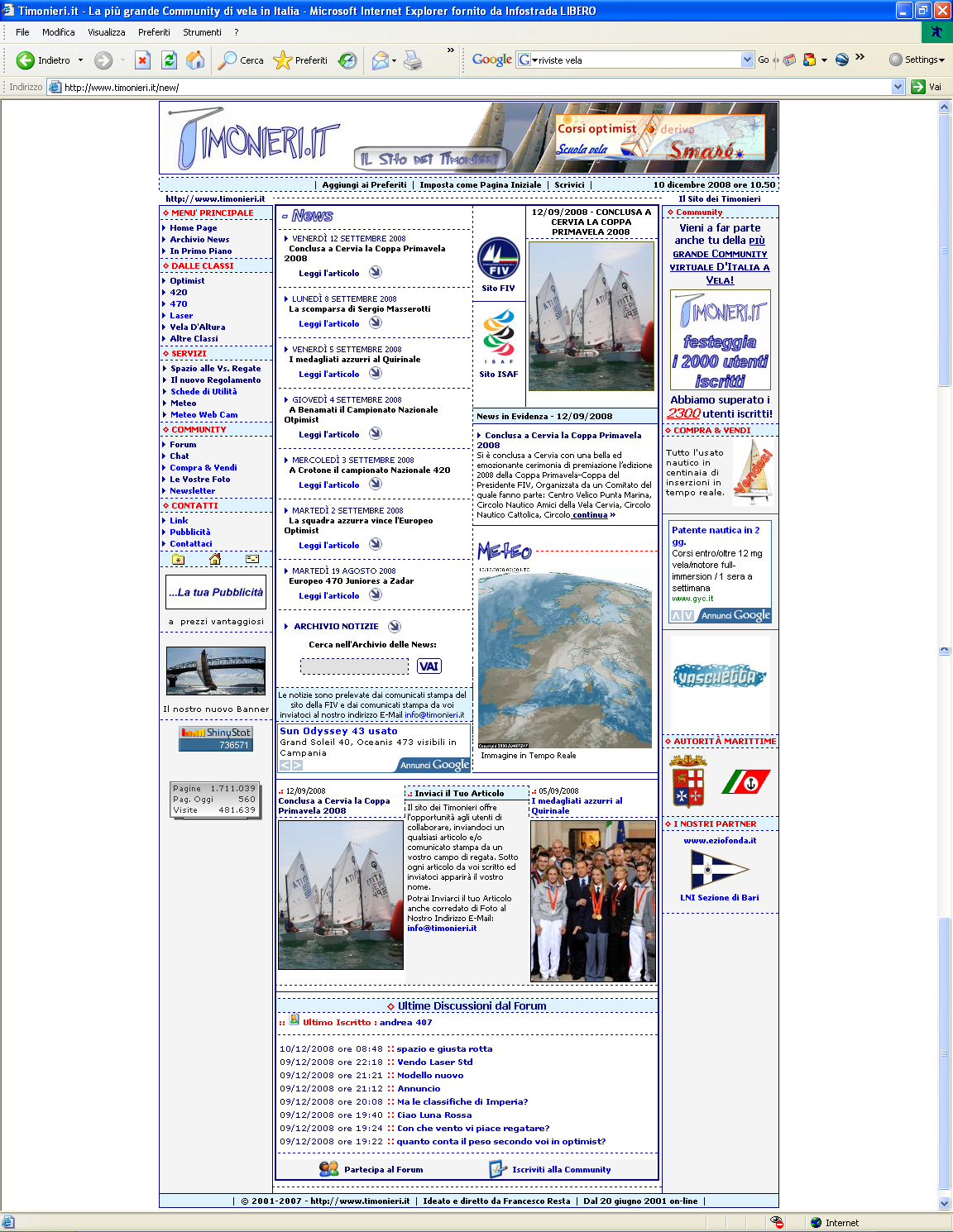Viewport: 953px width, 1232px height.
Task: Click the ShinyStat counter badge
Action: [216, 738]
